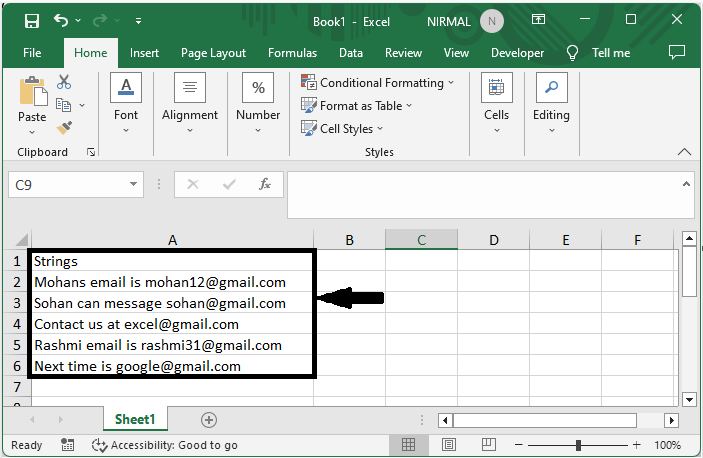This screenshot has height=458, width=703.
Task: Open the Editing group button
Action: pos(551,103)
